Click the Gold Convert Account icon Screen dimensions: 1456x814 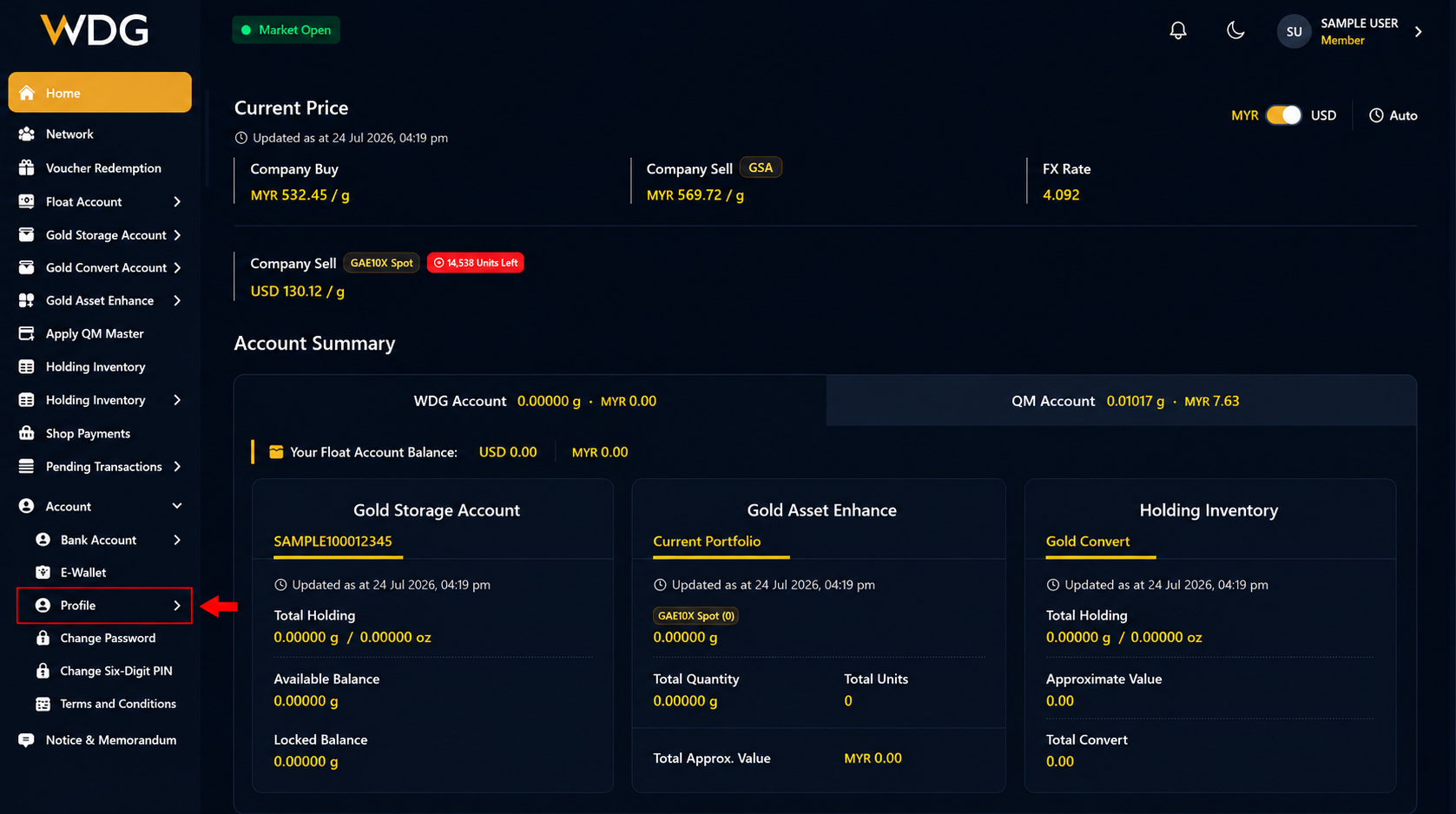tap(27, 268)
